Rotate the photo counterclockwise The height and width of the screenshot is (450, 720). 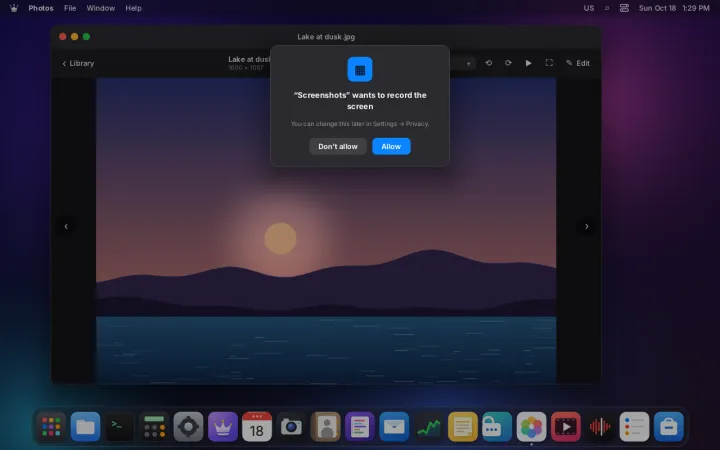pos(489,63)
